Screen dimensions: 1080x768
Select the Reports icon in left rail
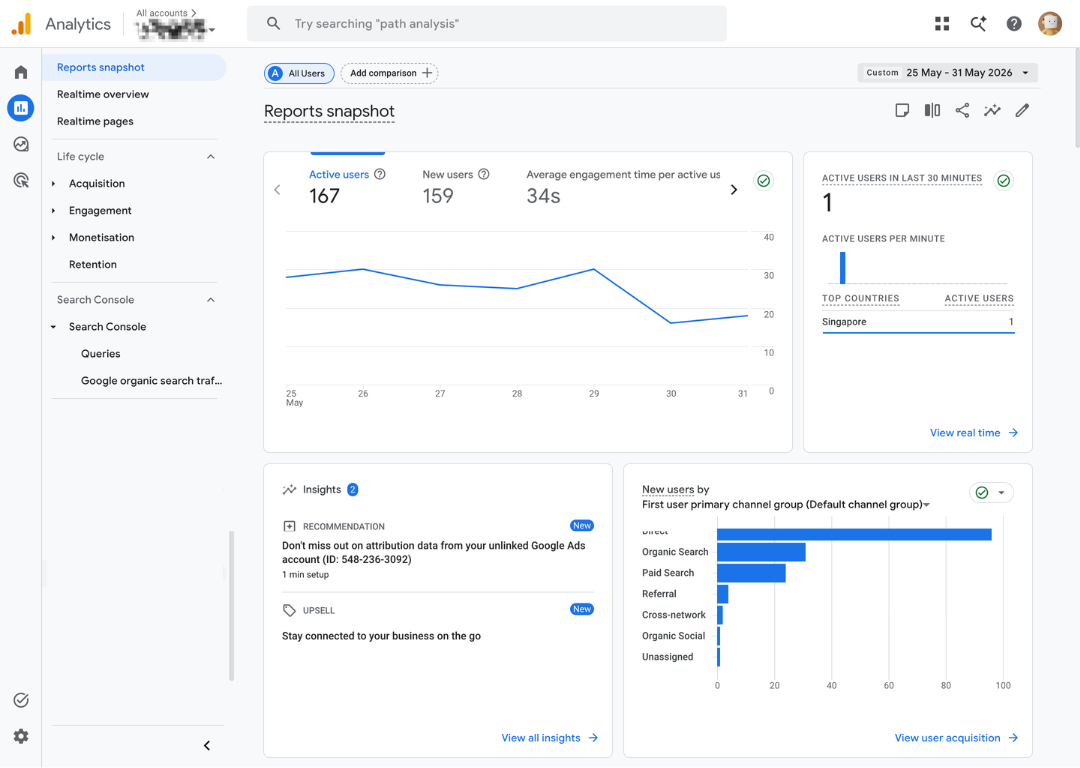[x=21, y=107]
